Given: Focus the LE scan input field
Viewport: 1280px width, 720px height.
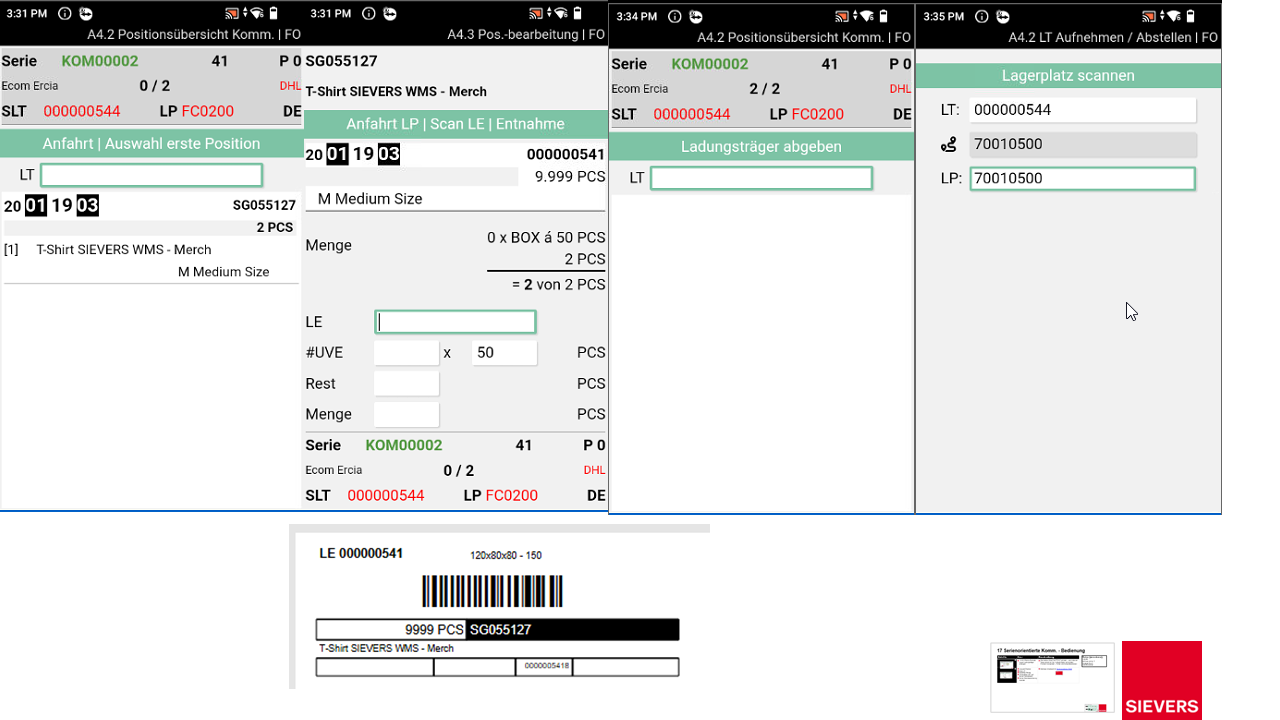Looking at the screenshot, I should point(455,322).
